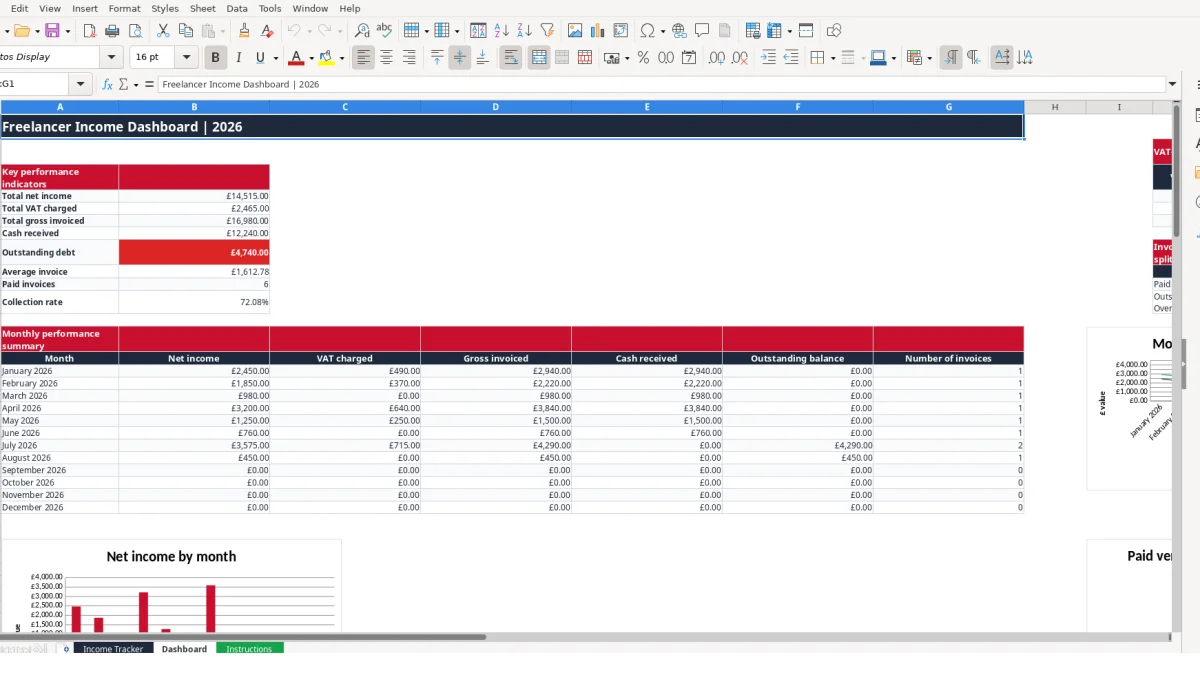Sort ascending with the A-Z icon

(x=502, y=31)
